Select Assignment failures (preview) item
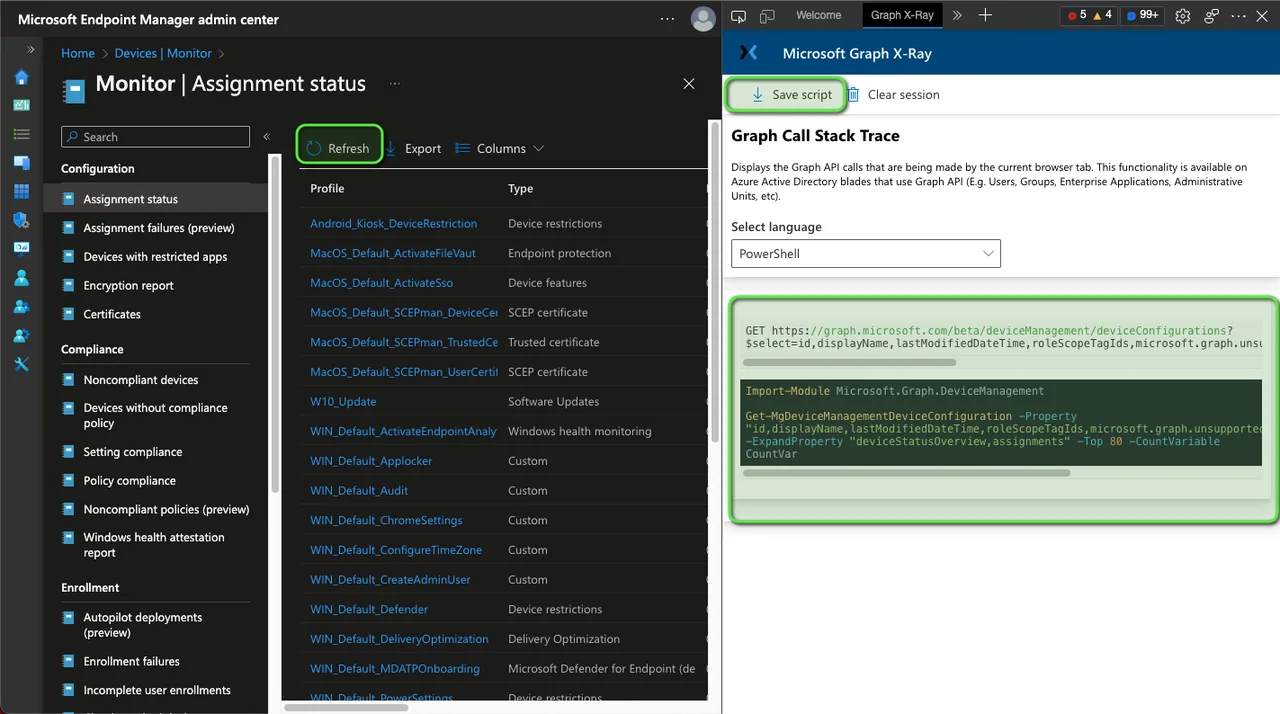The image size is (1280, 714). click(x=156, y=228)
